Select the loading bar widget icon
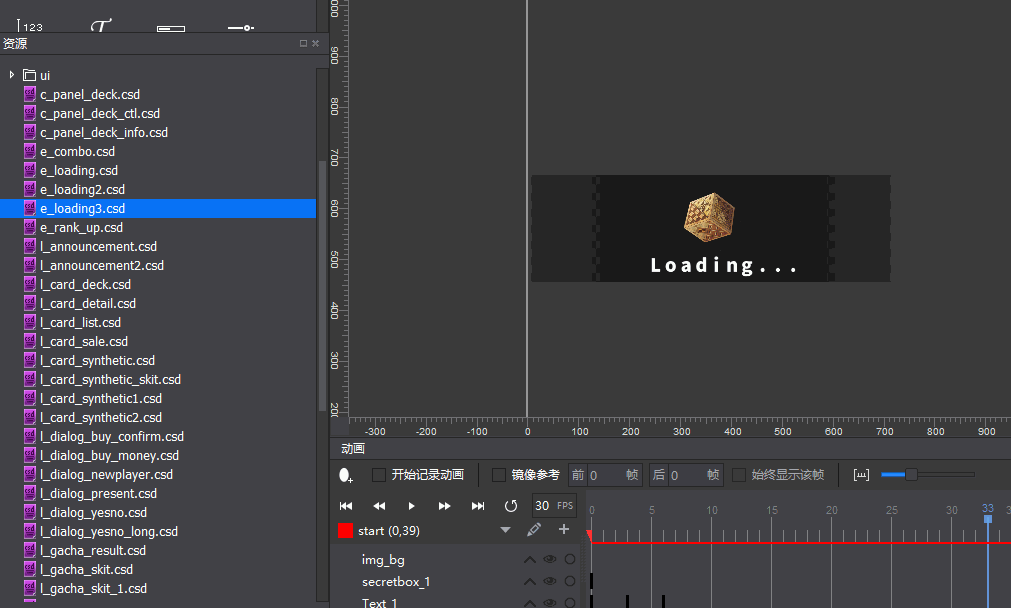The height and width of the screenshot is (608, 1011). [171, 28]
